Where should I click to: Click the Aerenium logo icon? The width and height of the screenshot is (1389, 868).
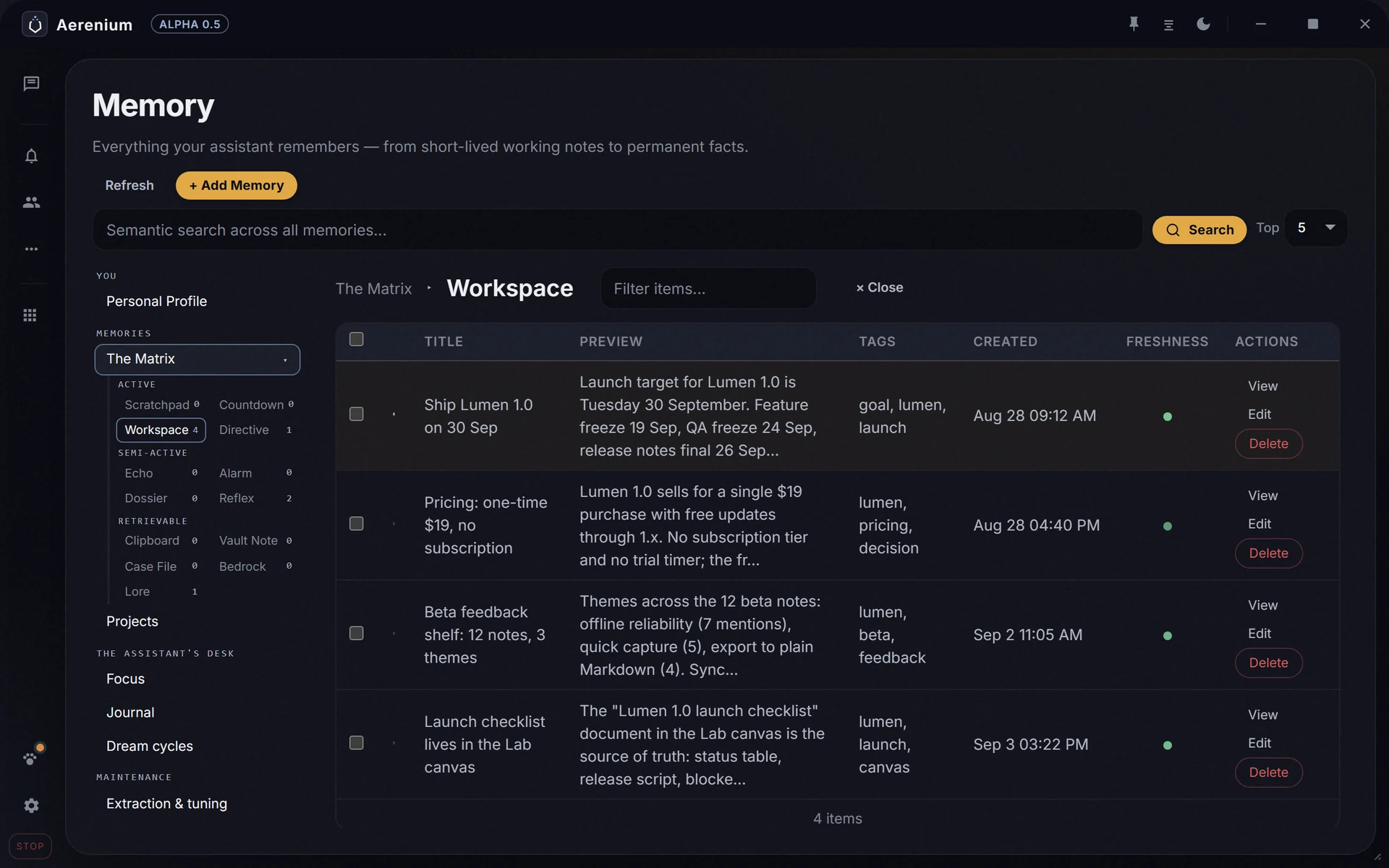[x=35, y=25]
